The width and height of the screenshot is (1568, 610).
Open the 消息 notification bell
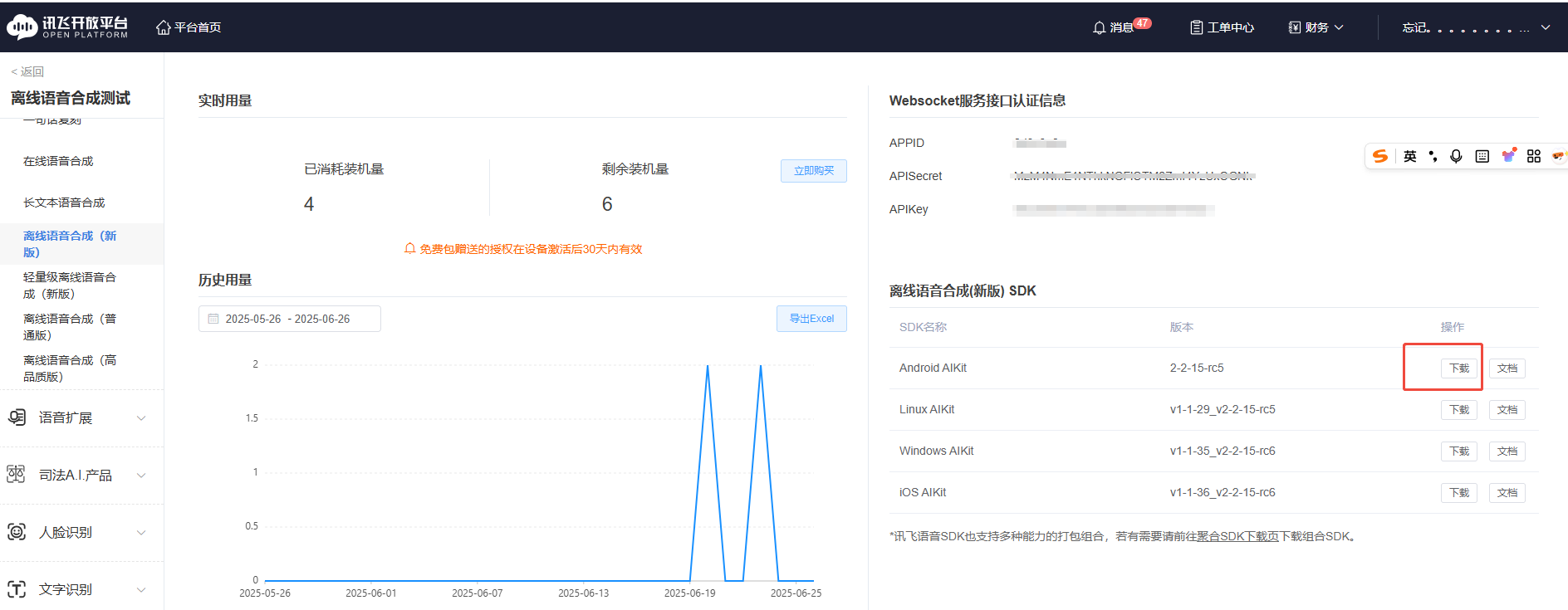[x=1099, y=27]
